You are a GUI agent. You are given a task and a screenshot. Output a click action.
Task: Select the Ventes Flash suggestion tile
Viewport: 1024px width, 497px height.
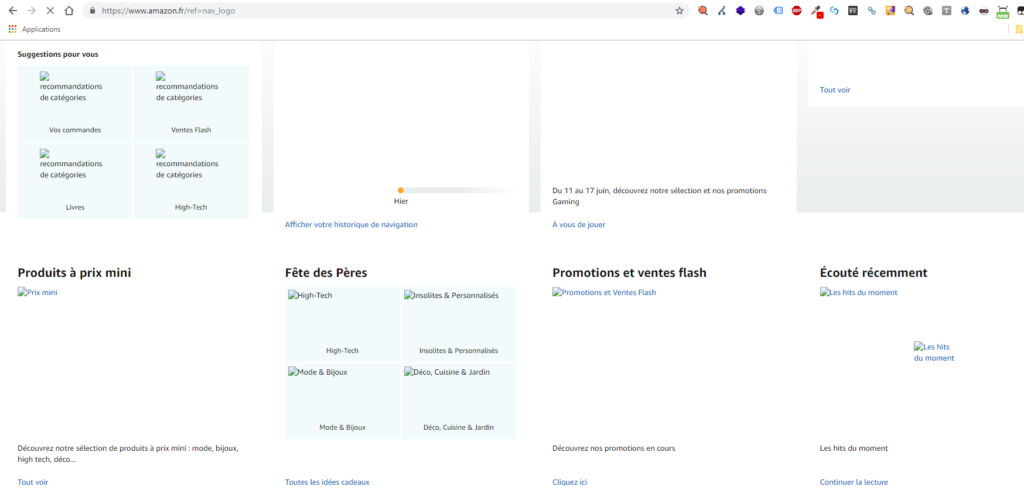click(191, 103)
